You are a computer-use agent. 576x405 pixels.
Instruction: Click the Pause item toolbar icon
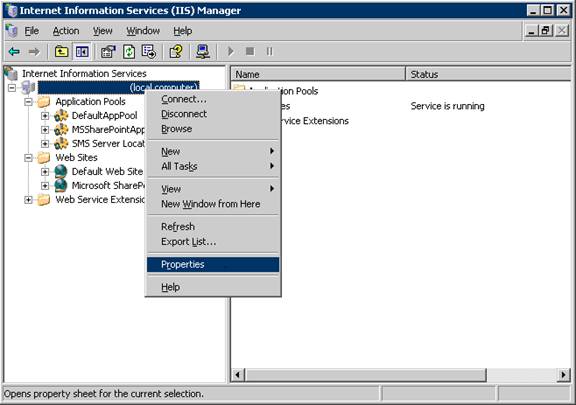click(270, 51)
